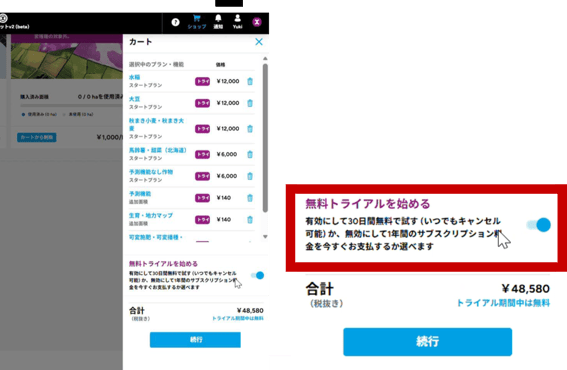Click the トライ badge on 予測機能なし作物 row

pyautogui.click(x=202, y=176)
